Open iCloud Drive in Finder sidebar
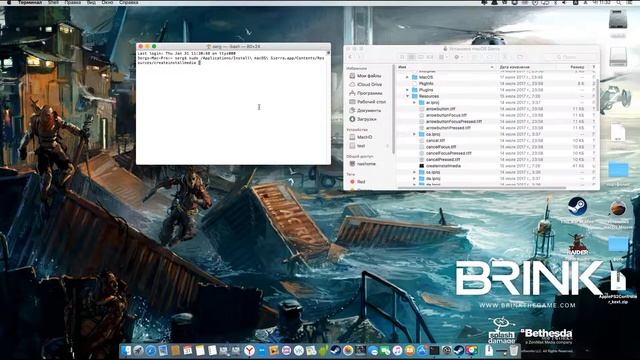640x360 pixels. click(366, 84)
